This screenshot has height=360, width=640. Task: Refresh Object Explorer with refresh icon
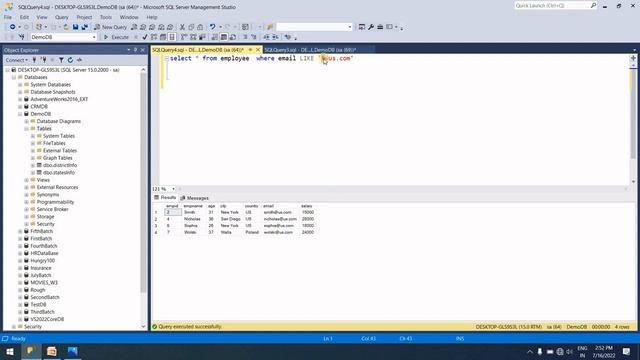(x=70, y=60)
